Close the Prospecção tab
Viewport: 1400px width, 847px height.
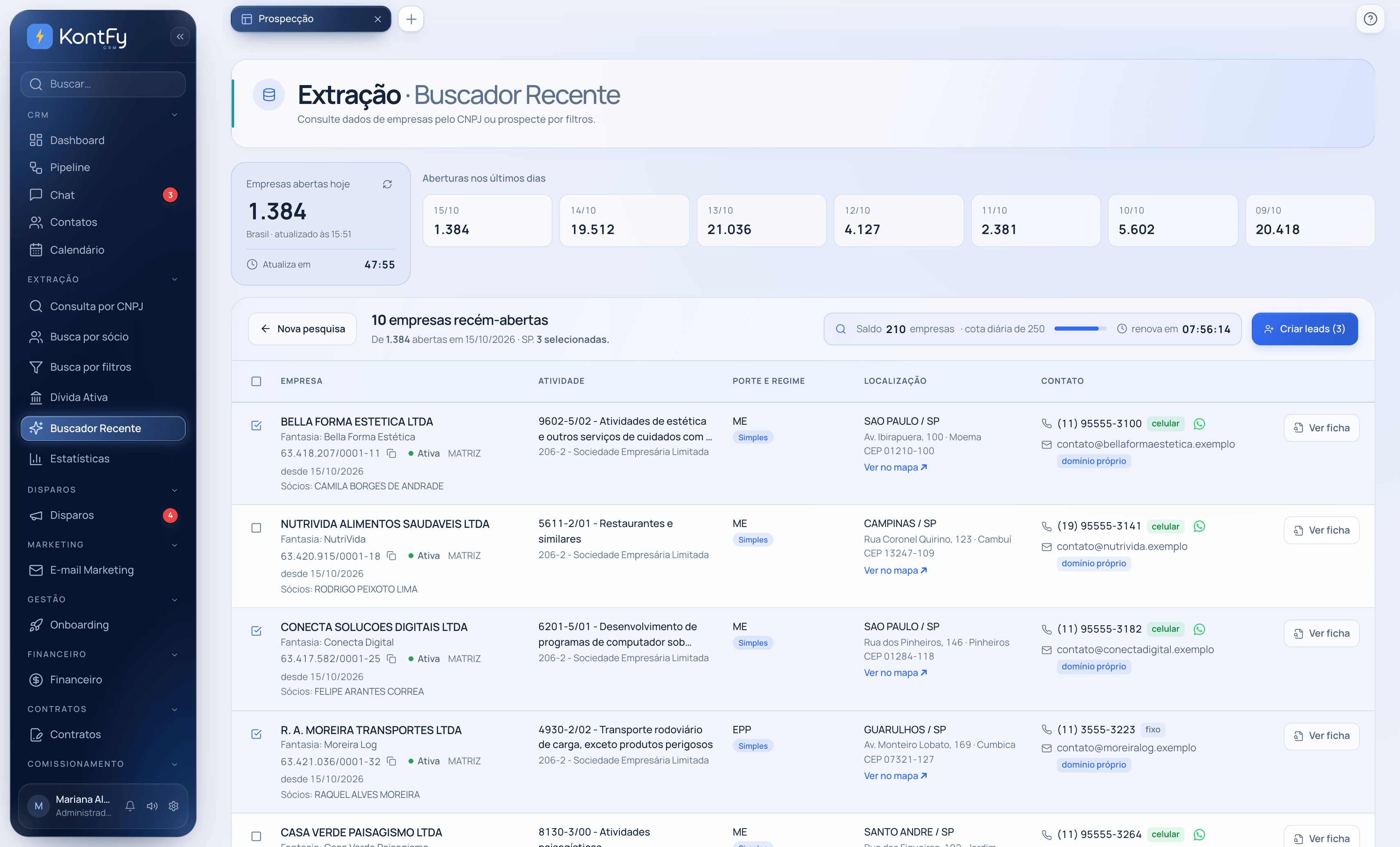[x=378, y=19]
